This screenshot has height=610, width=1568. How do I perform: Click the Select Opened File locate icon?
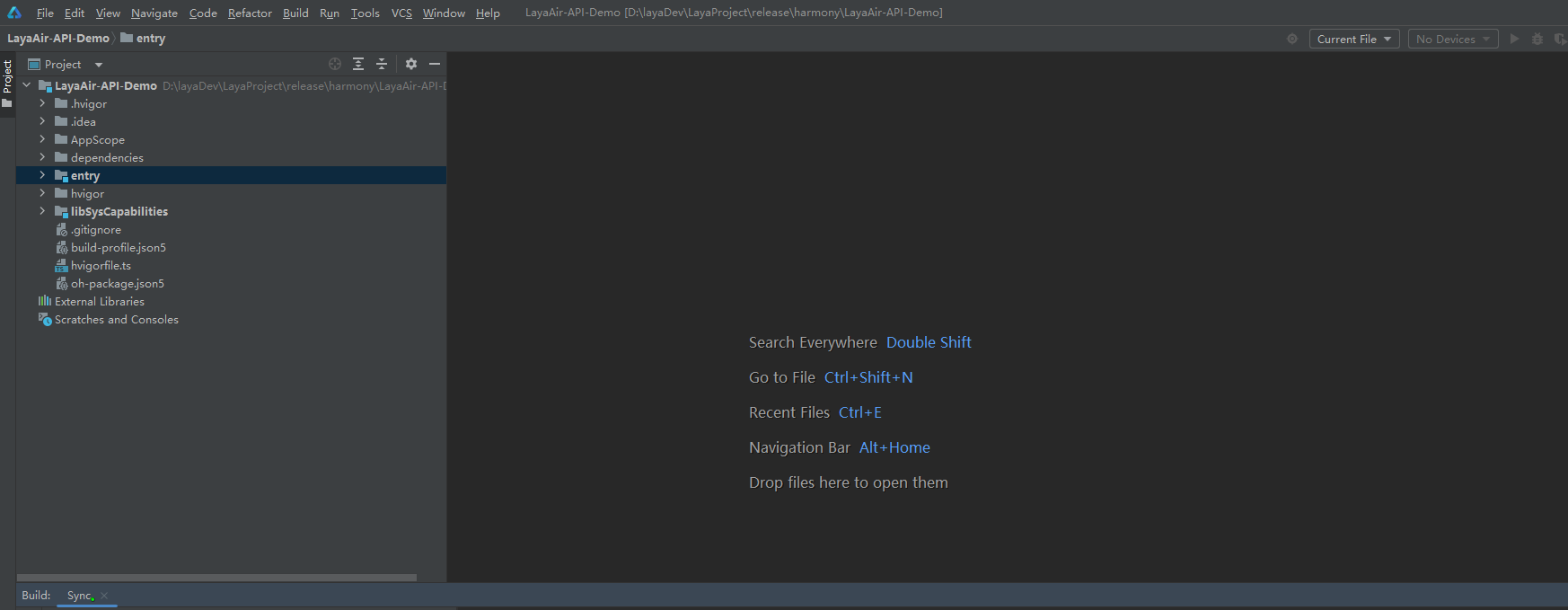pos(335,64)
